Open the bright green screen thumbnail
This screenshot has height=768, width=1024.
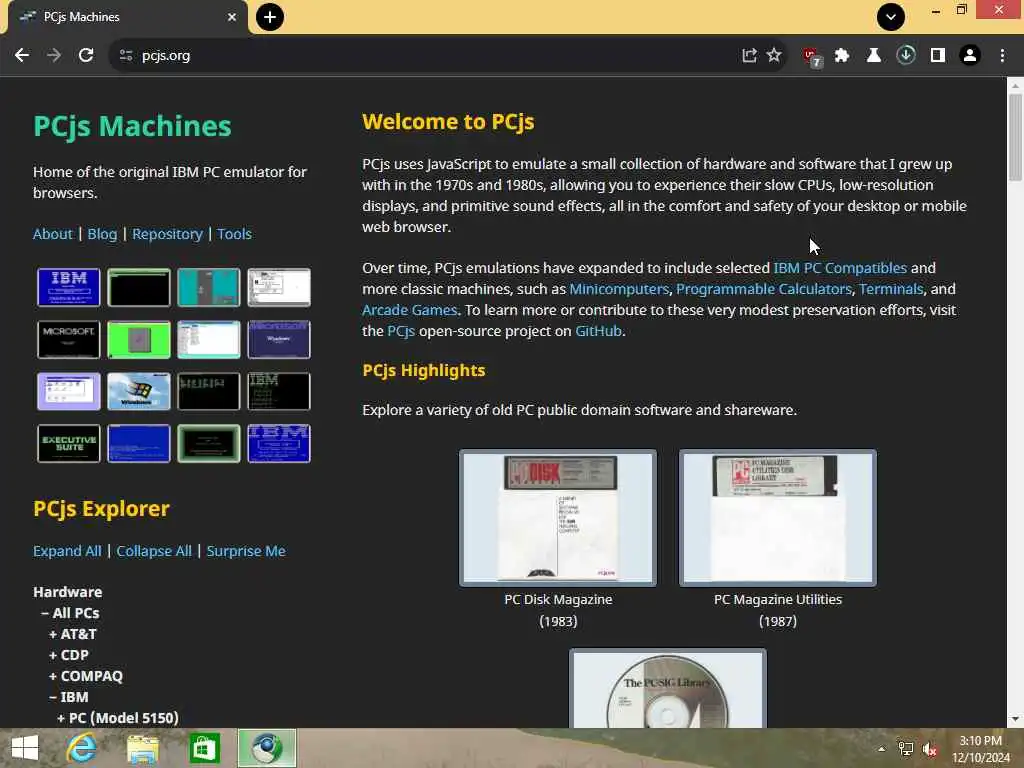(x=138, y=339)
